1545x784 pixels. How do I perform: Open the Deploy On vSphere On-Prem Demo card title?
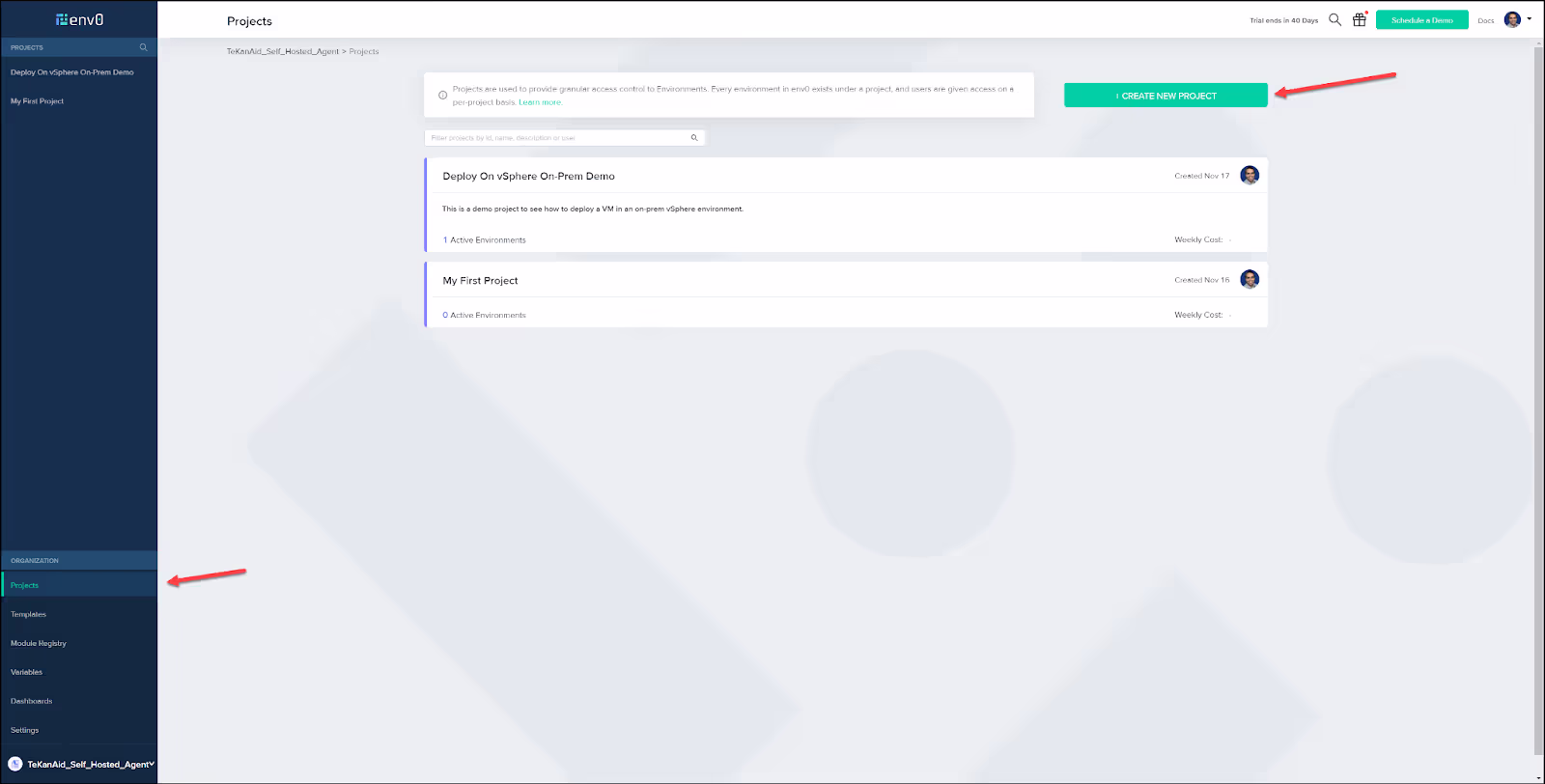pos(528,176)
